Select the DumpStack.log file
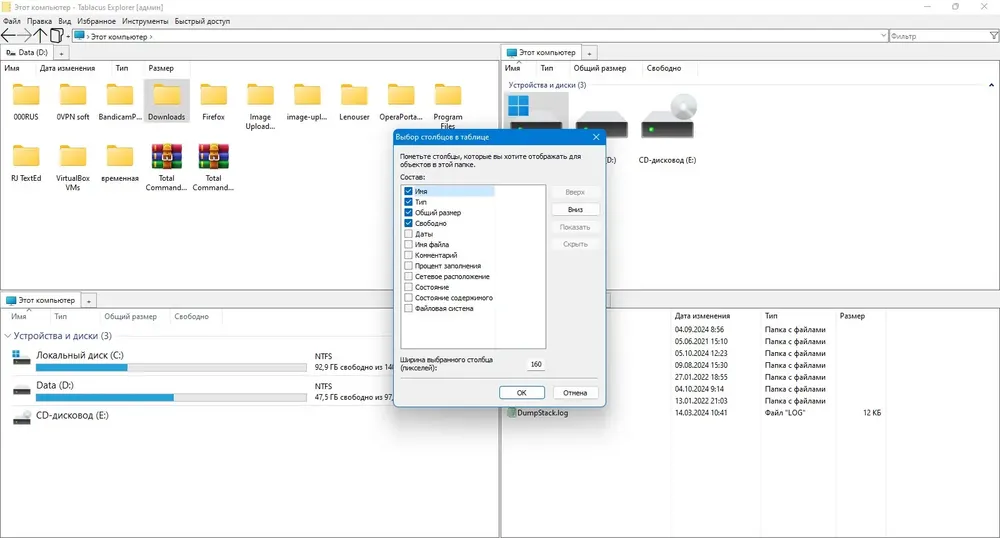The image size is (1000, 538). 538,413
